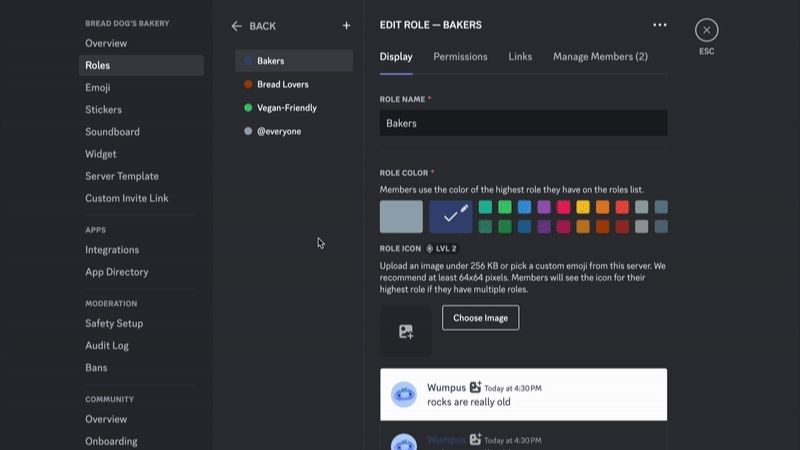Click the ESC close circle icon
This screenshot has height=450, width=800.
(x=706, y=30)
